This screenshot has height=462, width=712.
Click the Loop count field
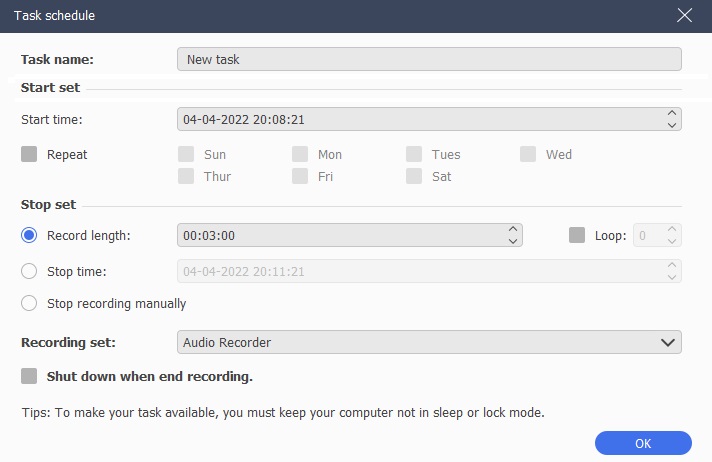(x=657, y=235)
